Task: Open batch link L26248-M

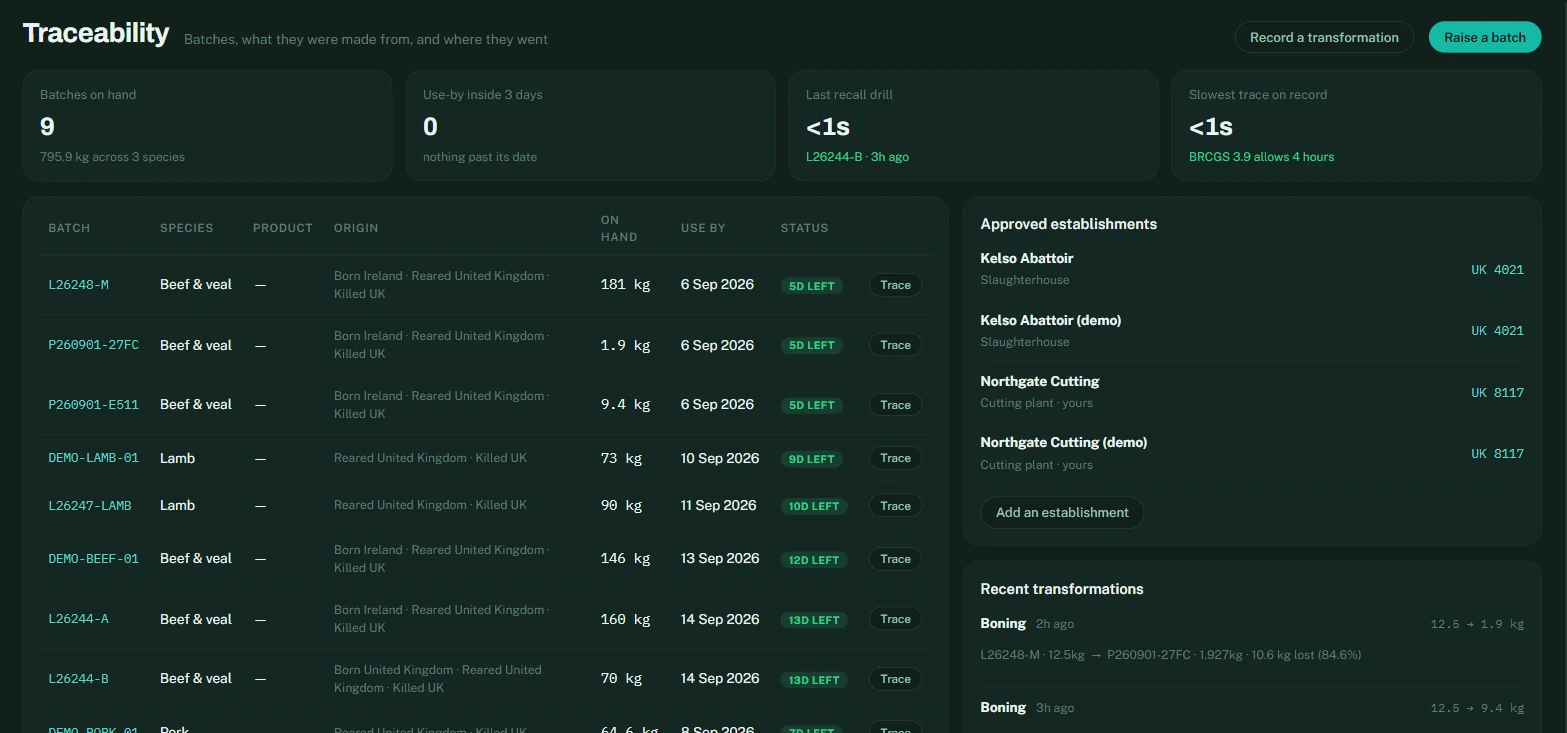Action: 78,285
